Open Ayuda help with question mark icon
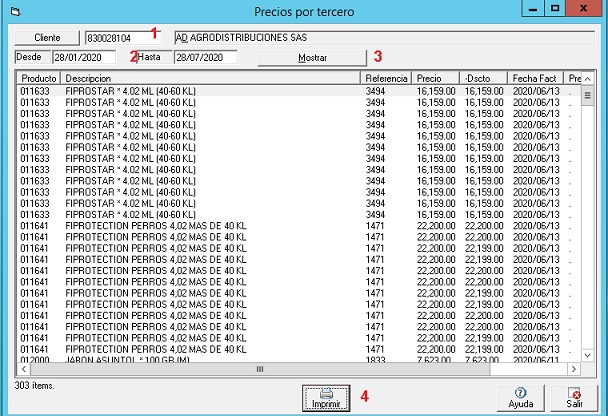The width and height of the screenshot is (608, 416). 521,398
